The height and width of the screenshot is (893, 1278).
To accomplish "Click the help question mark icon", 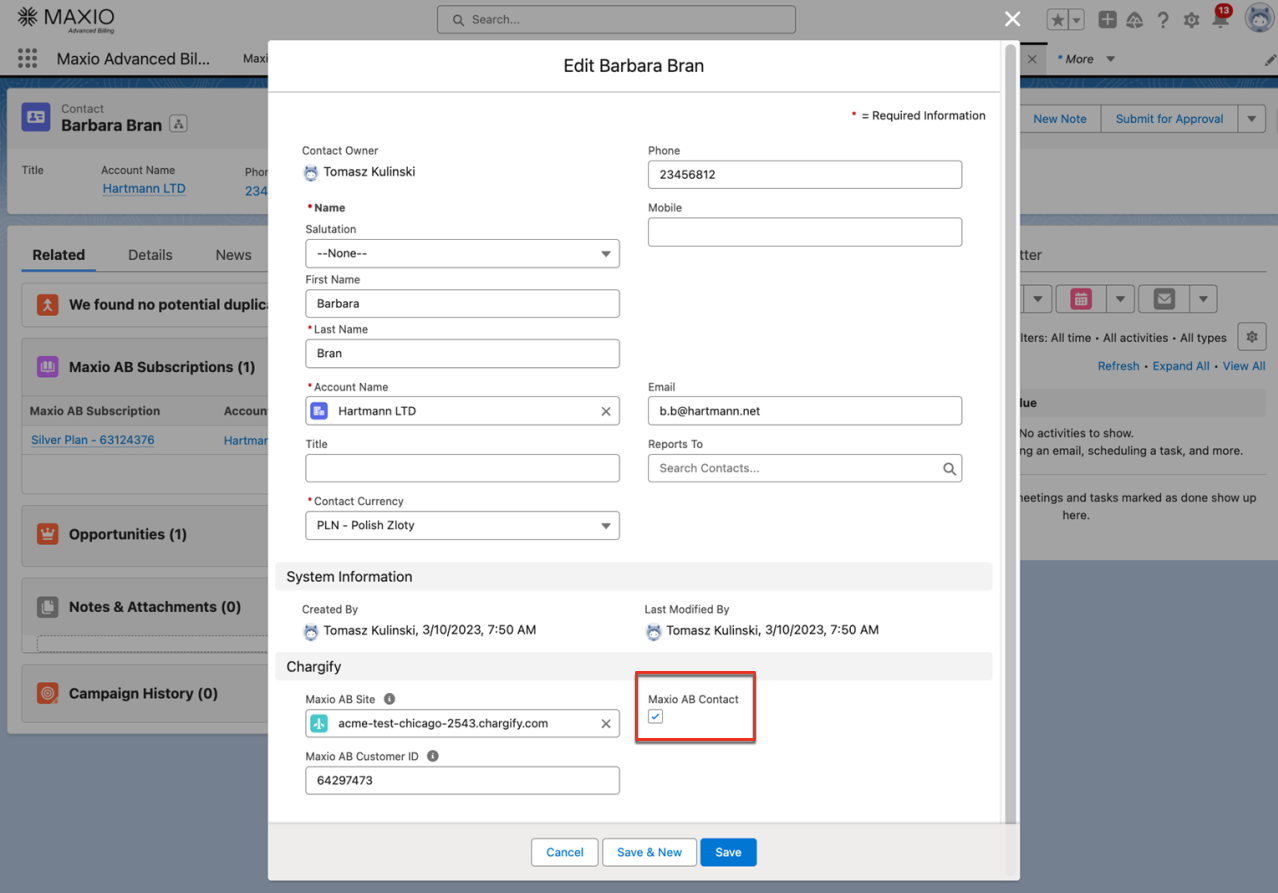I will click(x=1163, y=20).
